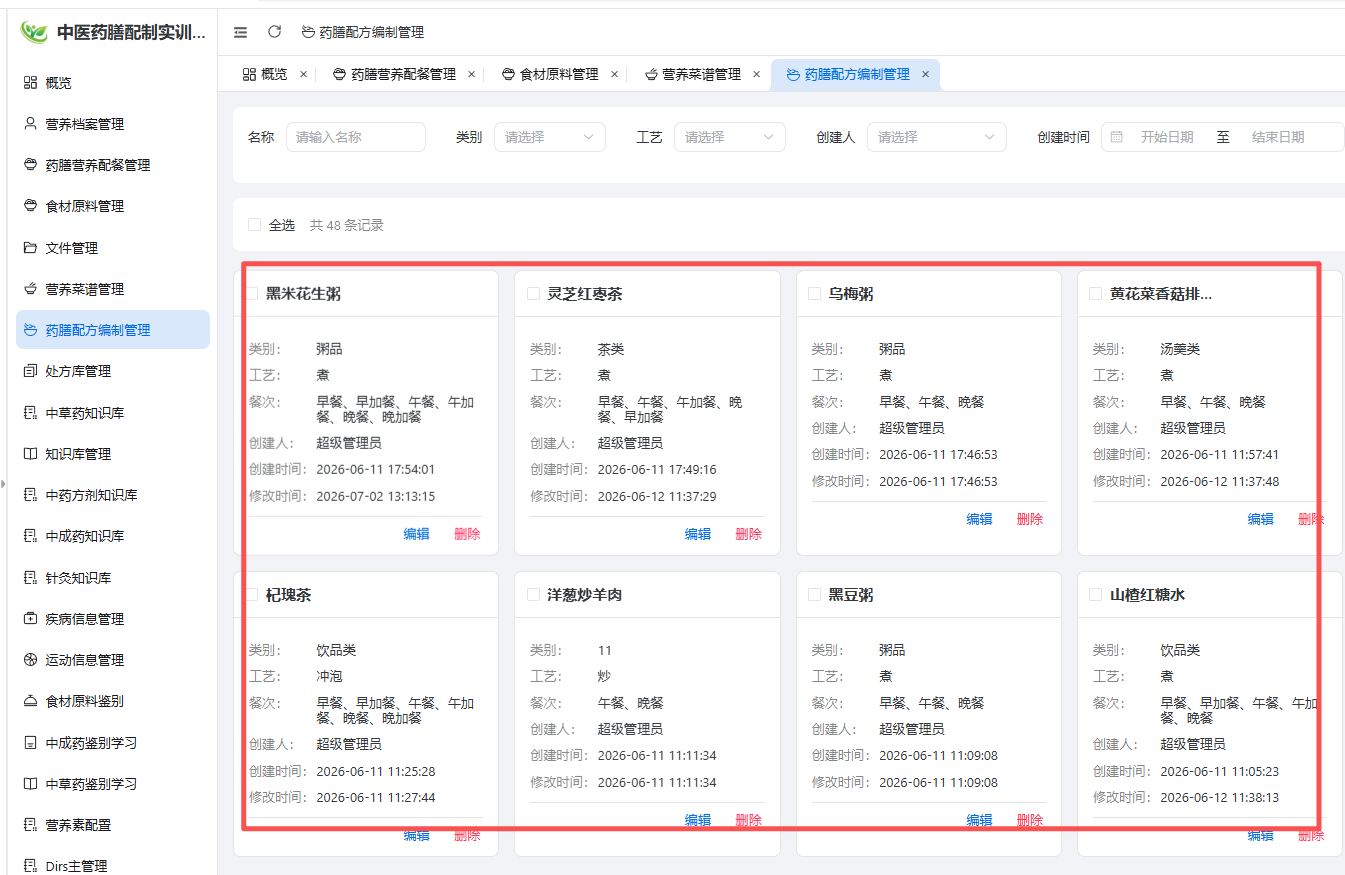Screen dimensions: 1345x875
Task: Close the 营养菜谱管理 tab
Action: click(757, 74)
